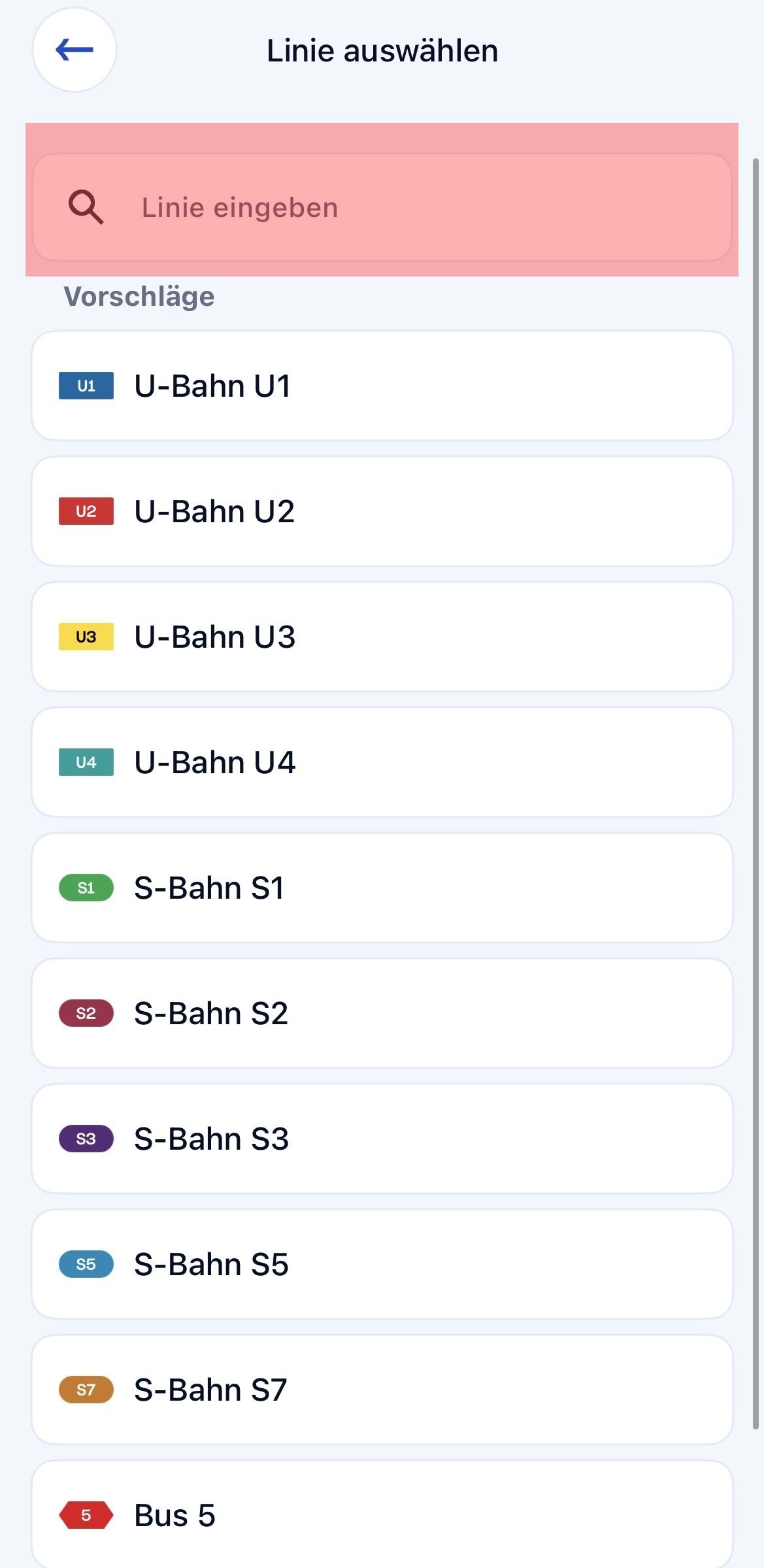The height and width of the screenshot is (1568, 764).
Task: Tap the blue U1 line badge
Action: (86, 386)
